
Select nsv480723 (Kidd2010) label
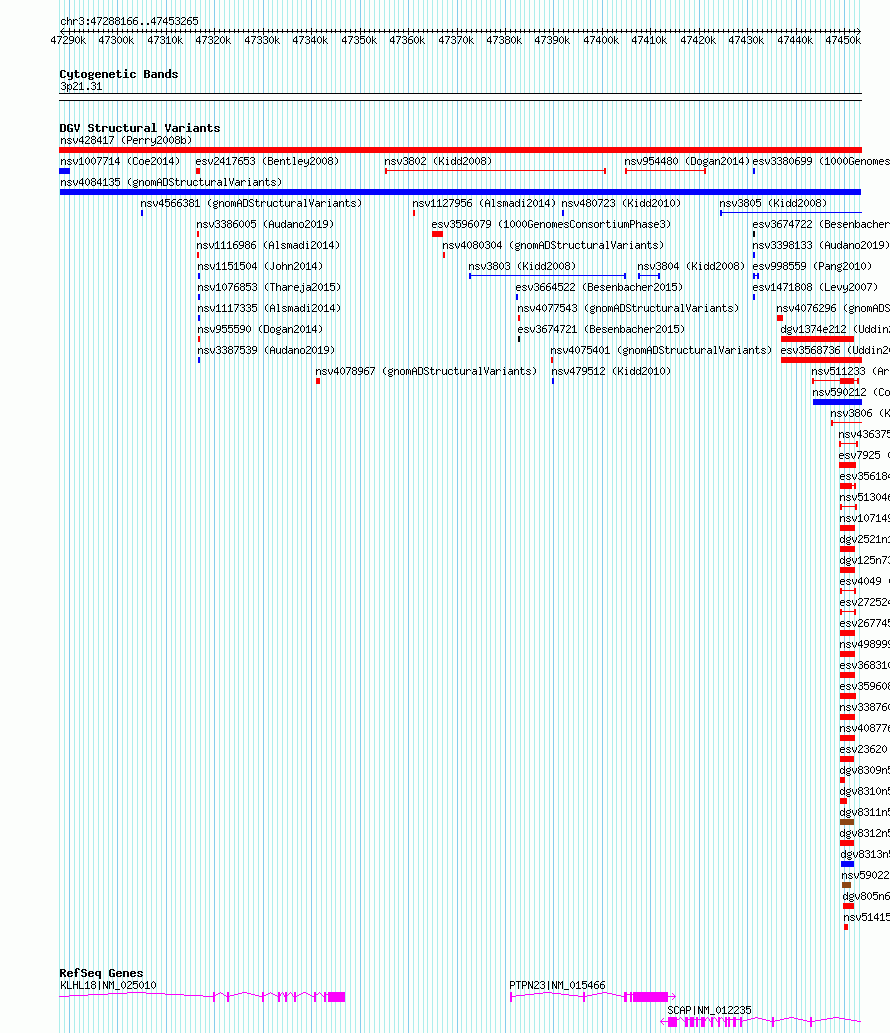[621, 204]
